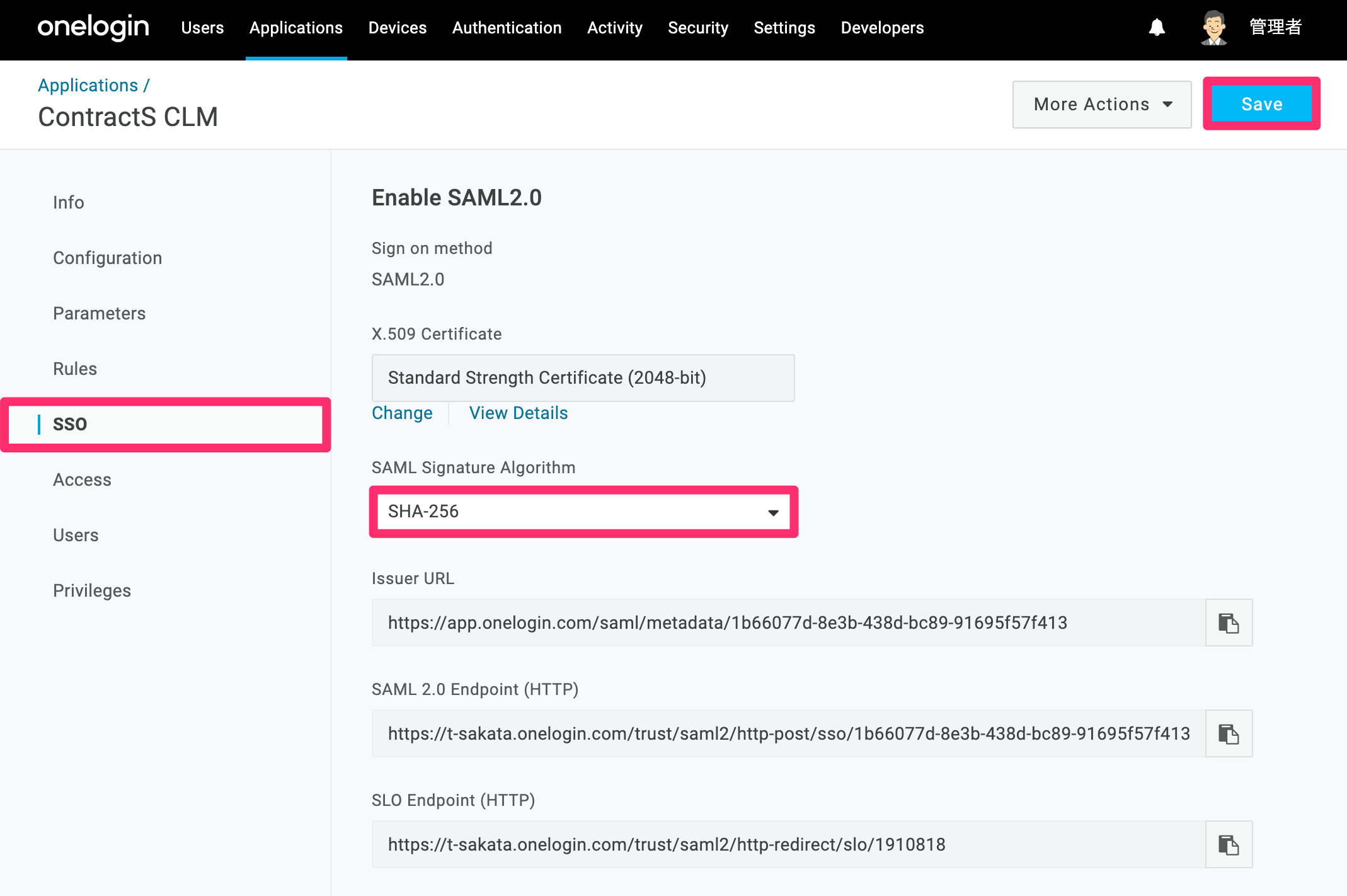Viewport: 1347px width, 896px height.
Task: Save the application settings
Action: click(1262, 104)
